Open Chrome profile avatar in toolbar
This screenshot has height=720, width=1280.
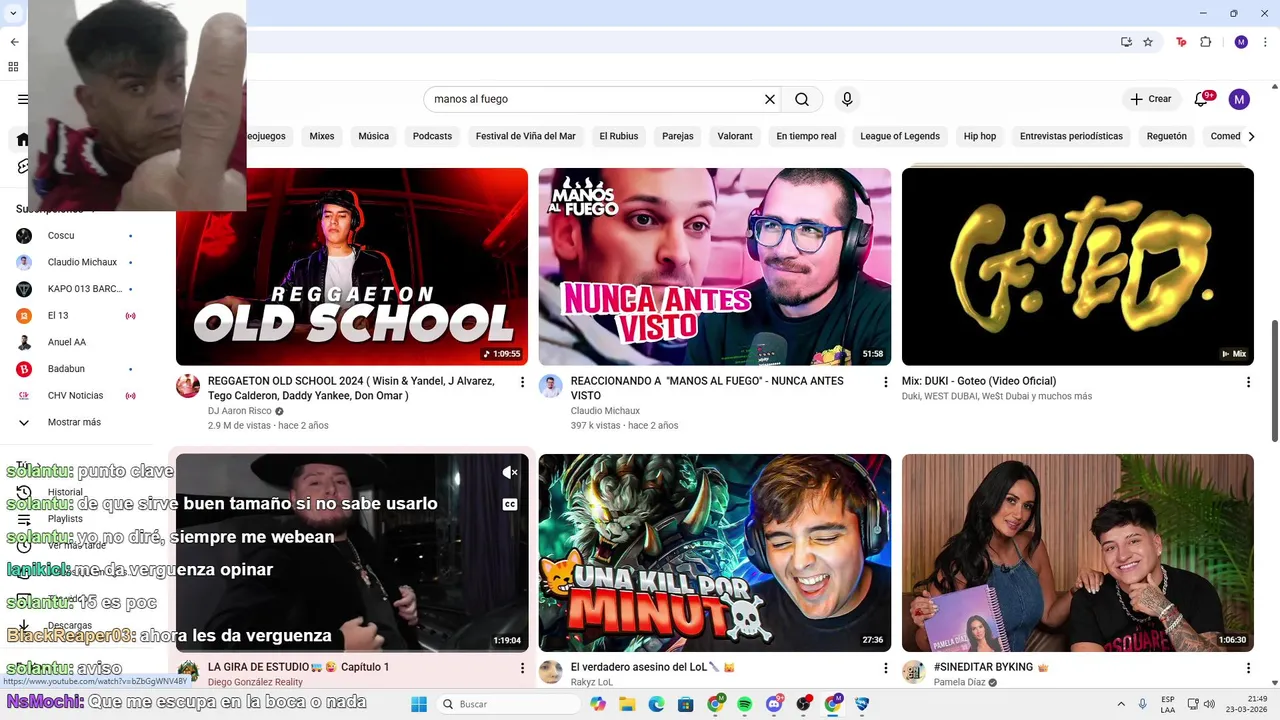tap(1241, 42)
